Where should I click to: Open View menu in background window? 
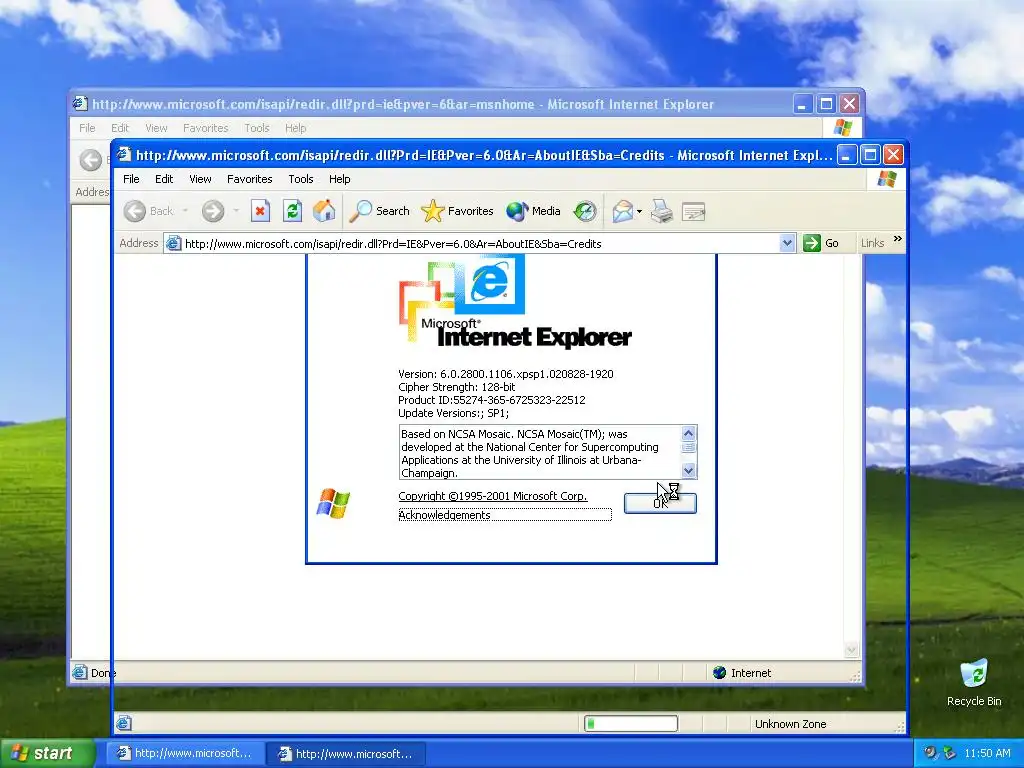tap(156, 128)
